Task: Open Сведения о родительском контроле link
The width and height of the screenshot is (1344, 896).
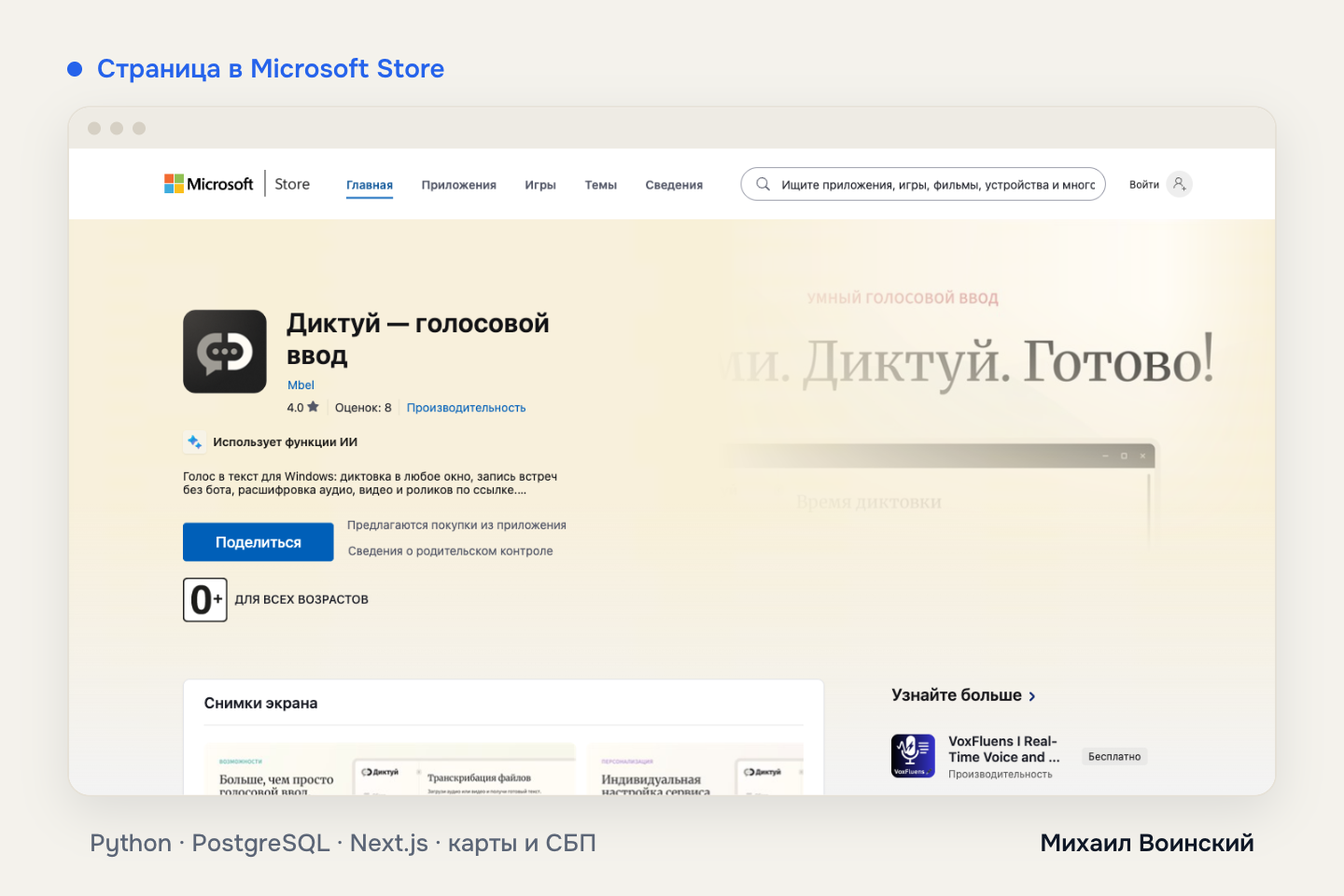Action: [450, 552]
